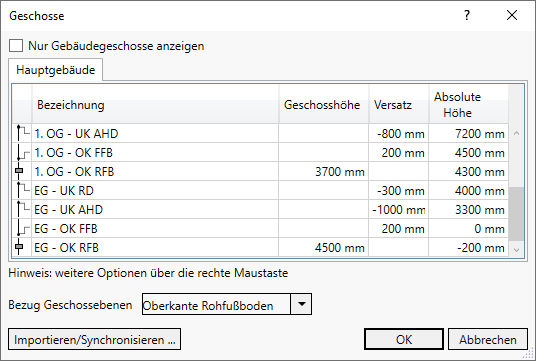536x361 pixels.
Task: Click the absolute height '4300 mm'
Action: click(468, 172)
